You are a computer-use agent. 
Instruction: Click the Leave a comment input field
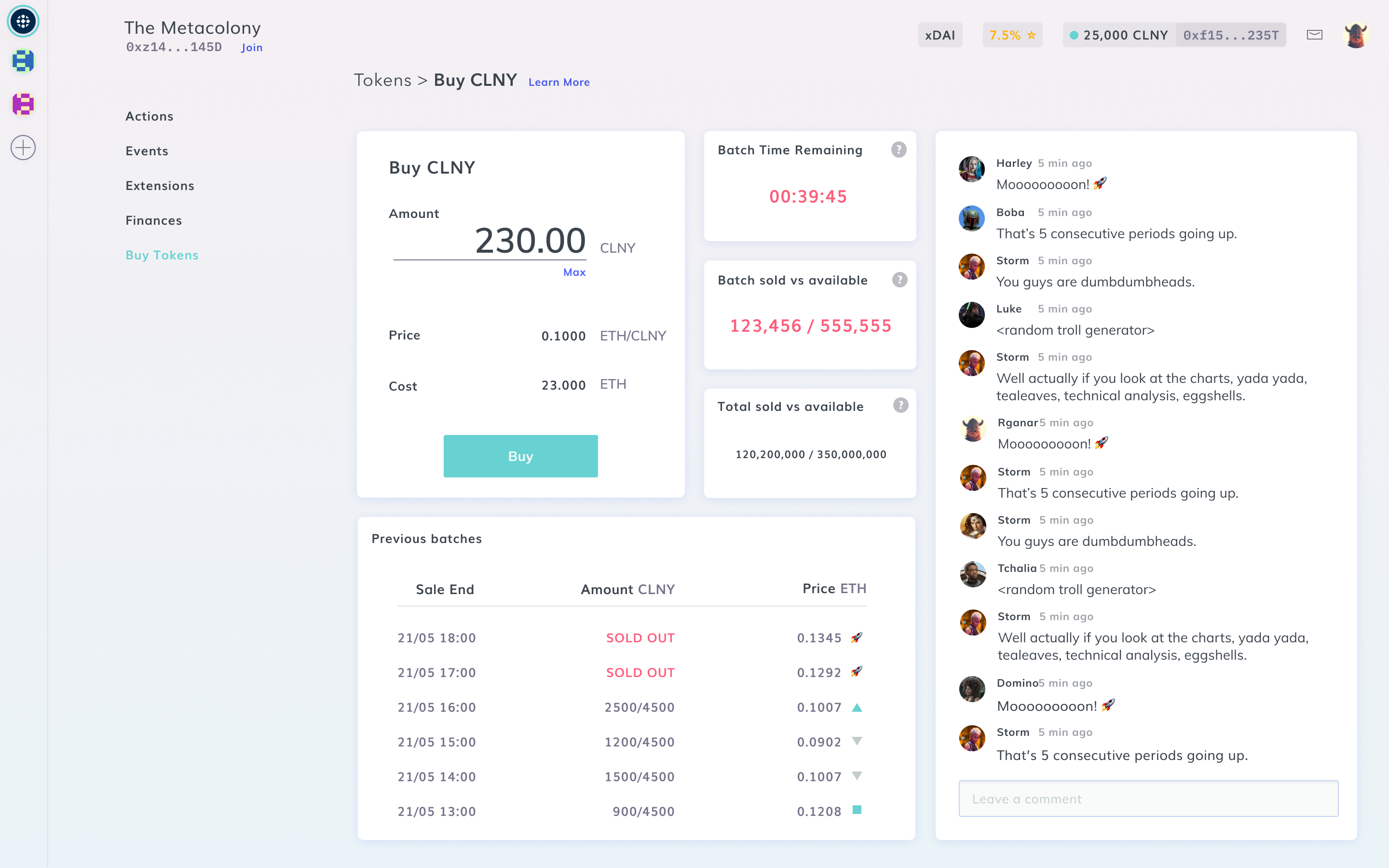1147,798
